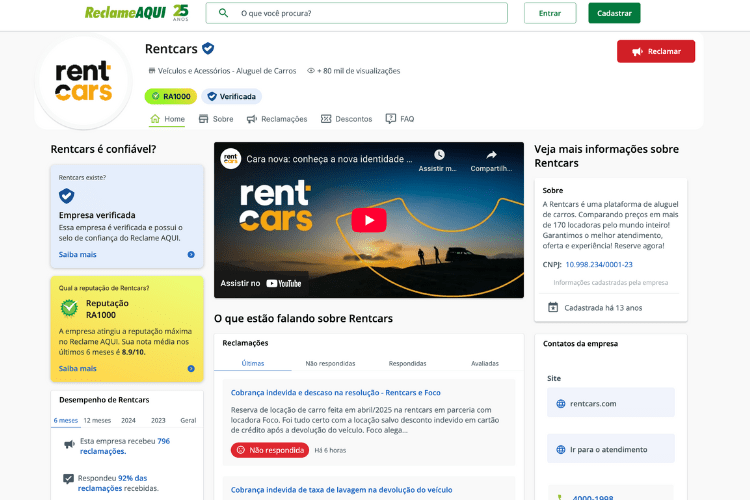The image size is (750, 500).
Task: Click arrow icon in Empresa verificada card
Action: point(191,255)
